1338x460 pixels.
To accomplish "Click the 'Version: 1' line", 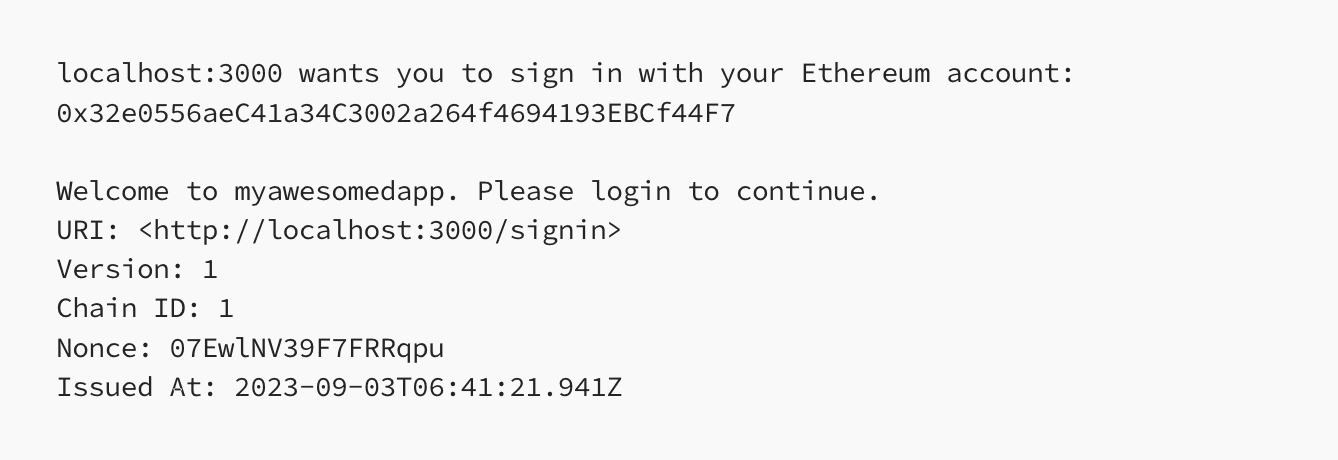I will (136, 269).
